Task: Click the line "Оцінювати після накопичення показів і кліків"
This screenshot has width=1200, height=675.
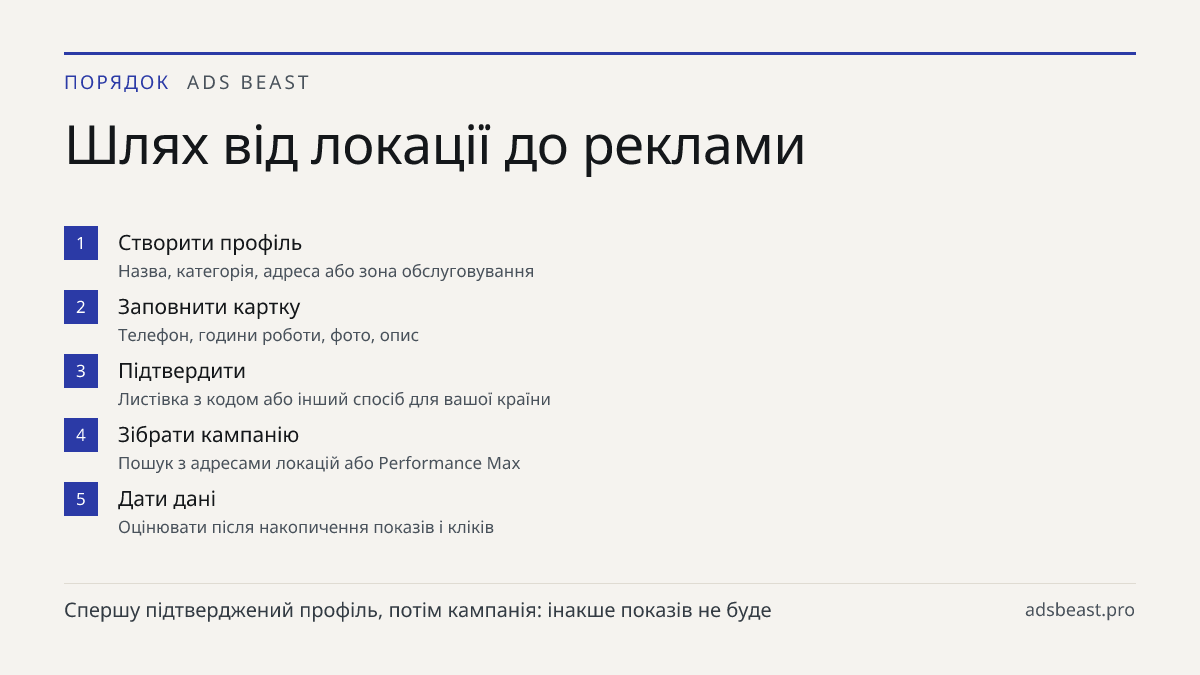Action: coord(306,527)
